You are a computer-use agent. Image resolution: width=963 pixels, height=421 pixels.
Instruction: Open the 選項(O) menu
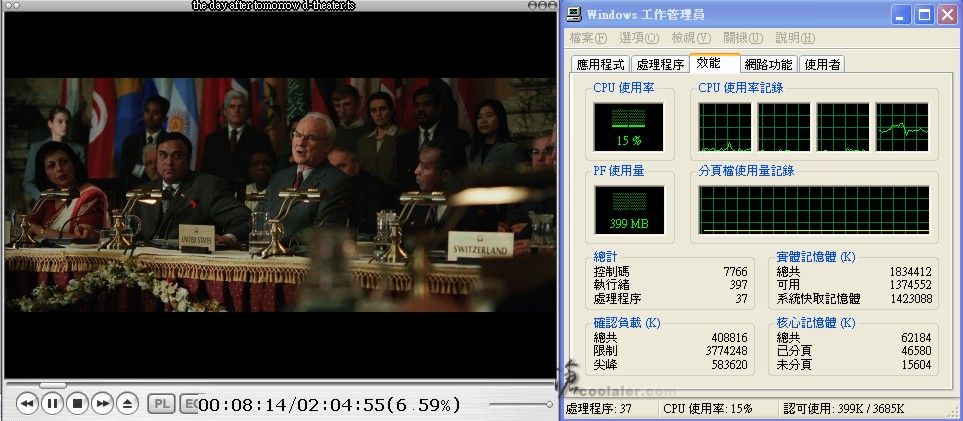coord(639,38)
